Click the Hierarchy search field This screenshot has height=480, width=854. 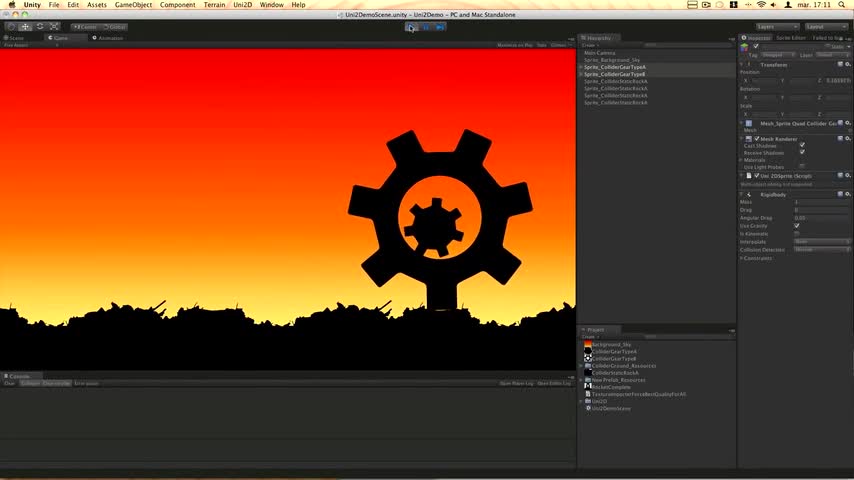[687, 45]
